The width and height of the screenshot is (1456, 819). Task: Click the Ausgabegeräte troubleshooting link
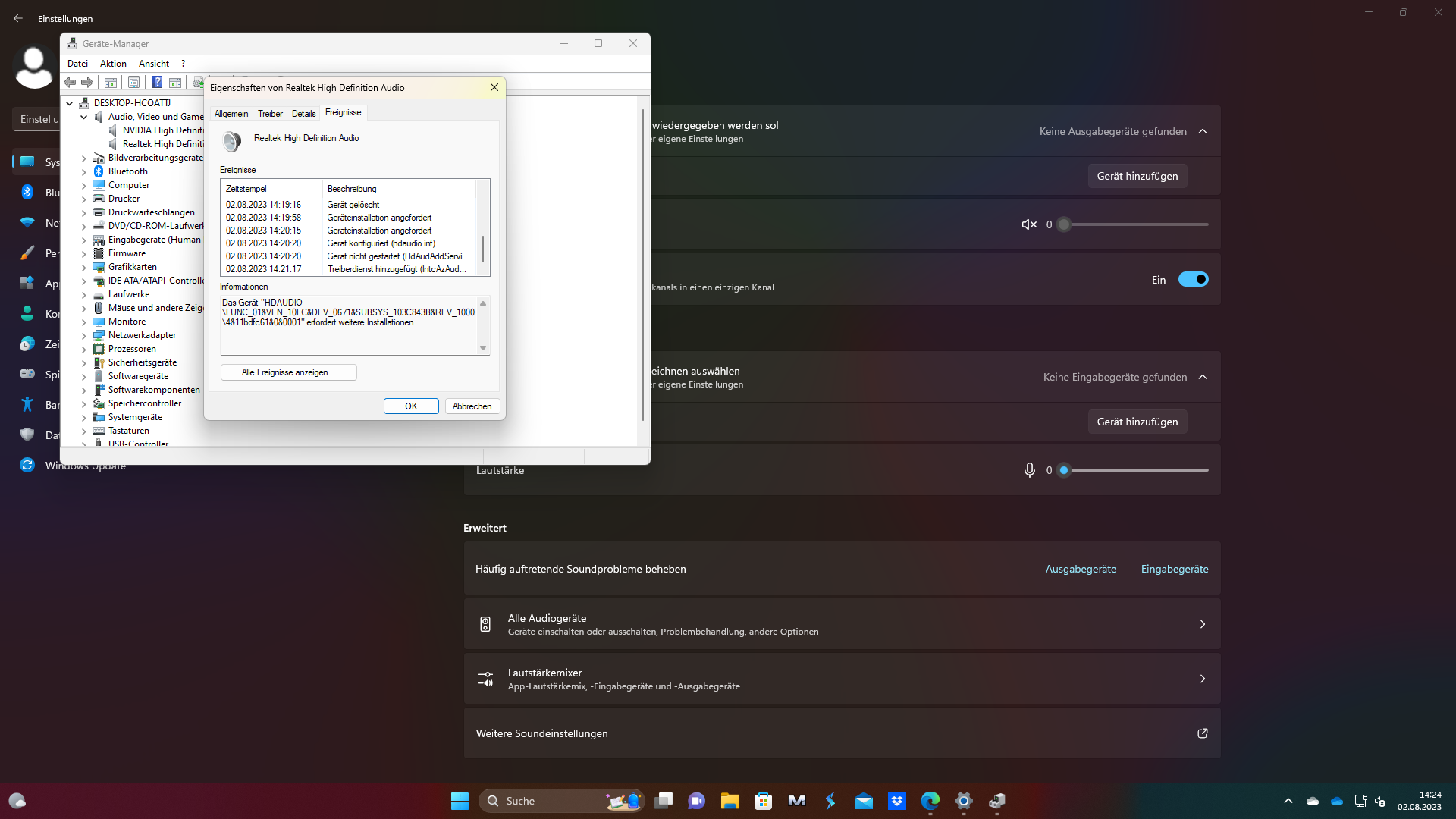(1081, 569)
